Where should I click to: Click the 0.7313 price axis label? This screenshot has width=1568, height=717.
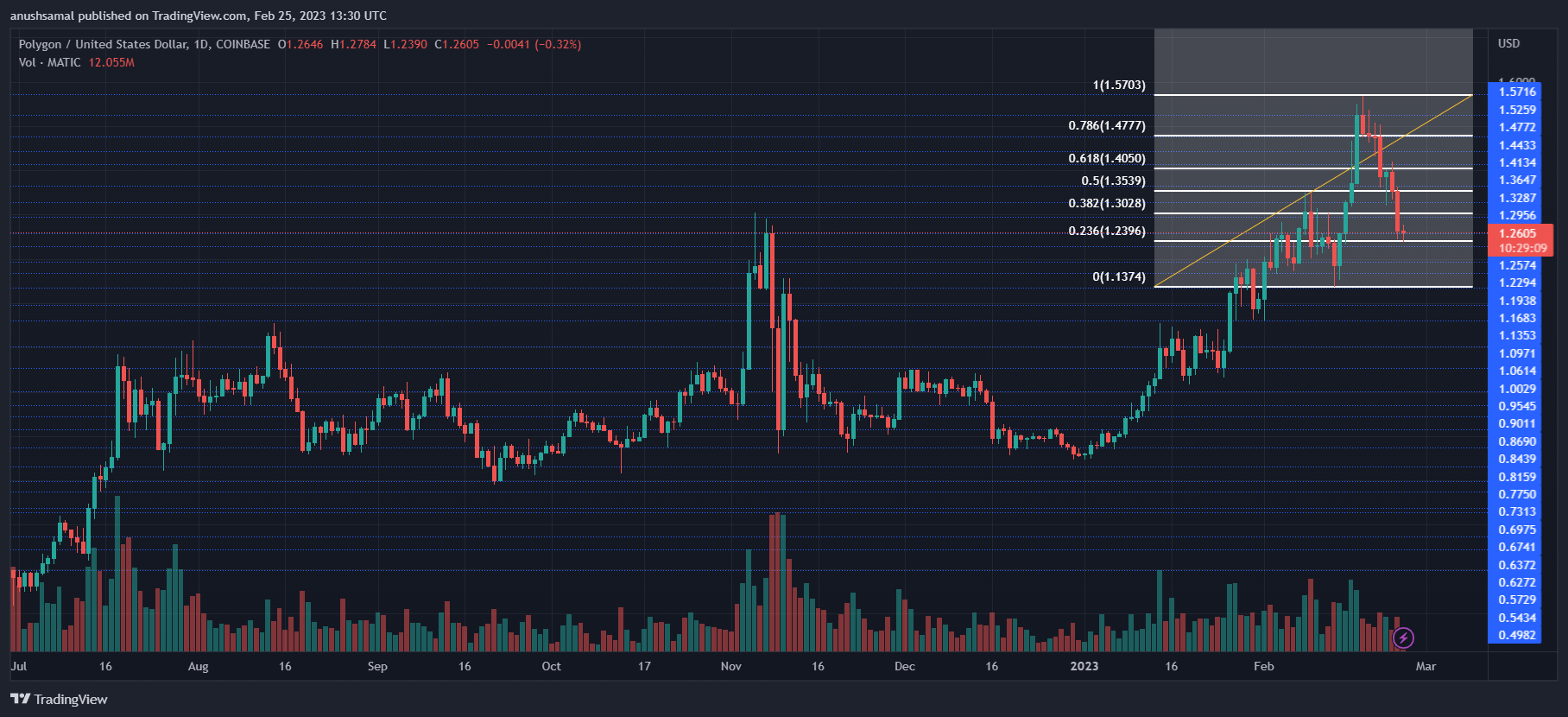[1518, 511]
